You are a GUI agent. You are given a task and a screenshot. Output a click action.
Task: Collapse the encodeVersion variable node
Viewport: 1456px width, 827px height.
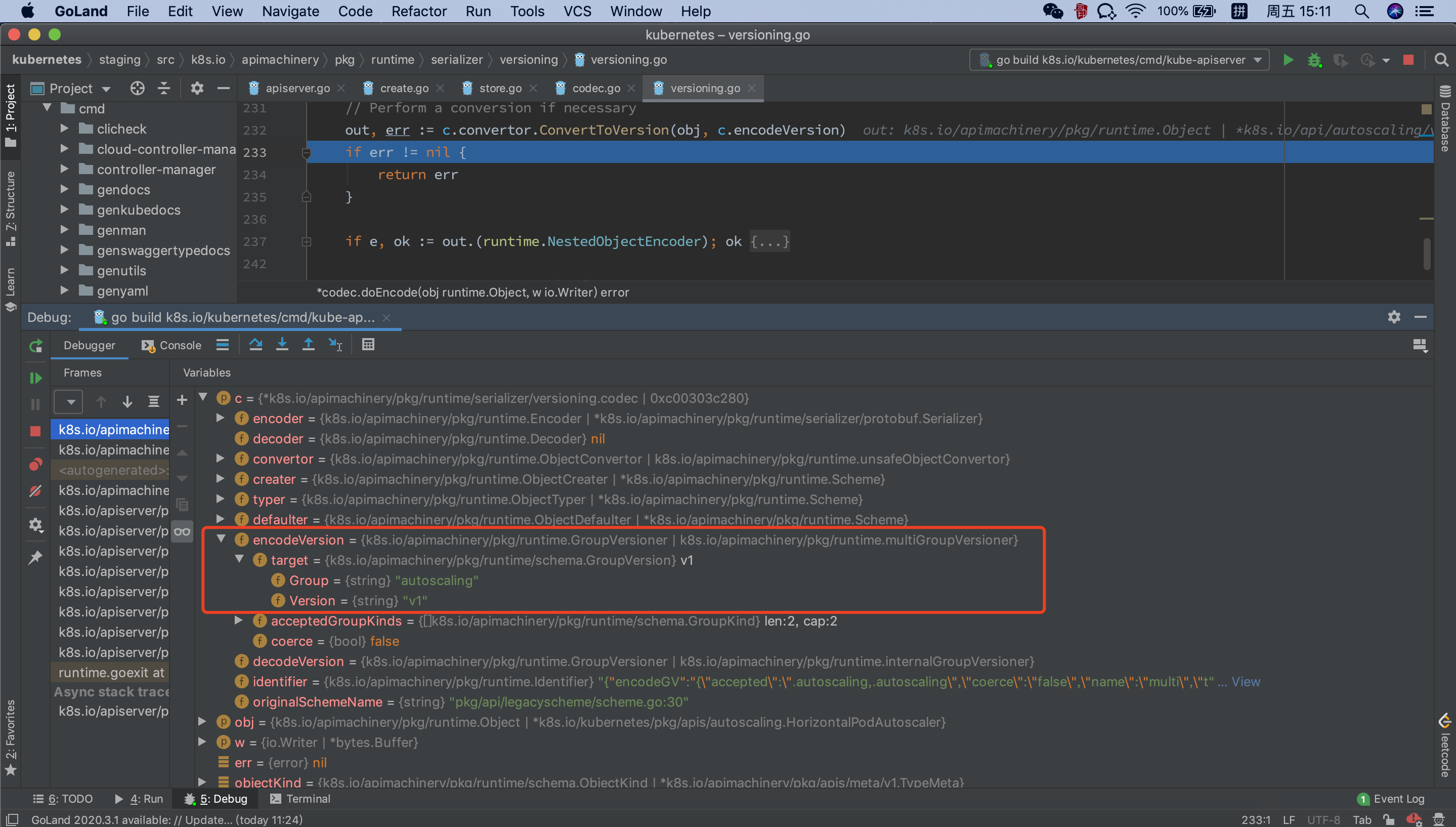click(x=222, y=539)
